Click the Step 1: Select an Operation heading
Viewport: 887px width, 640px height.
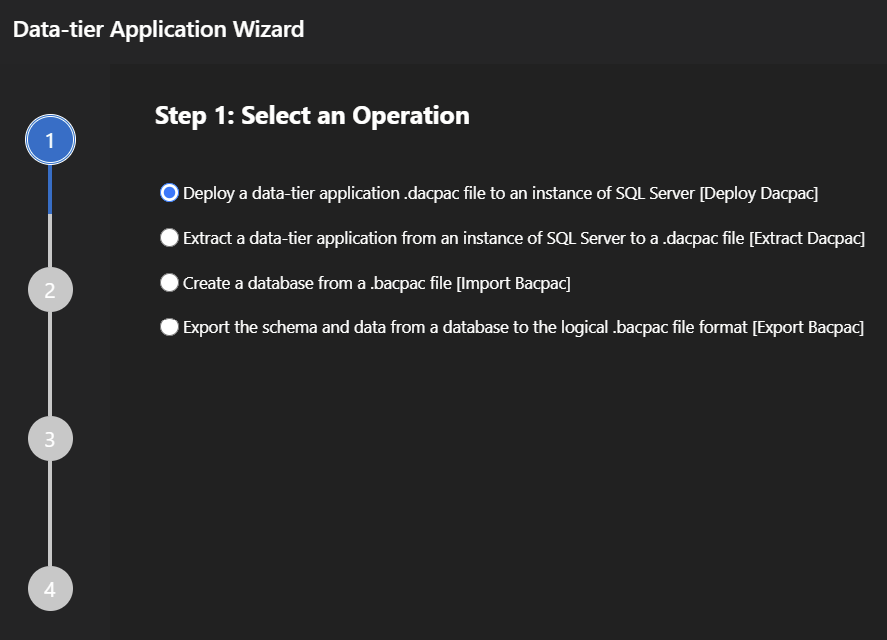pos(311,115)
